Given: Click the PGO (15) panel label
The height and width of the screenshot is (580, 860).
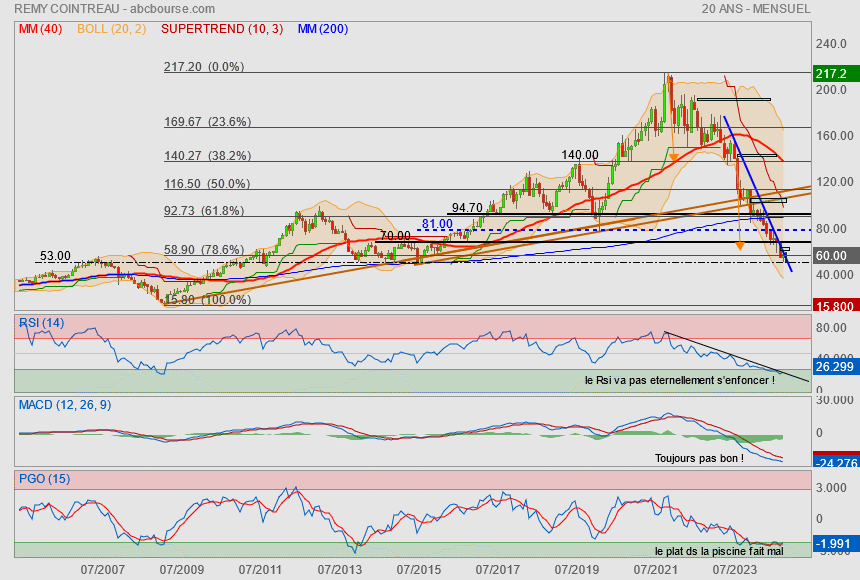Looking at the screenshot, I should pos(44,479).
